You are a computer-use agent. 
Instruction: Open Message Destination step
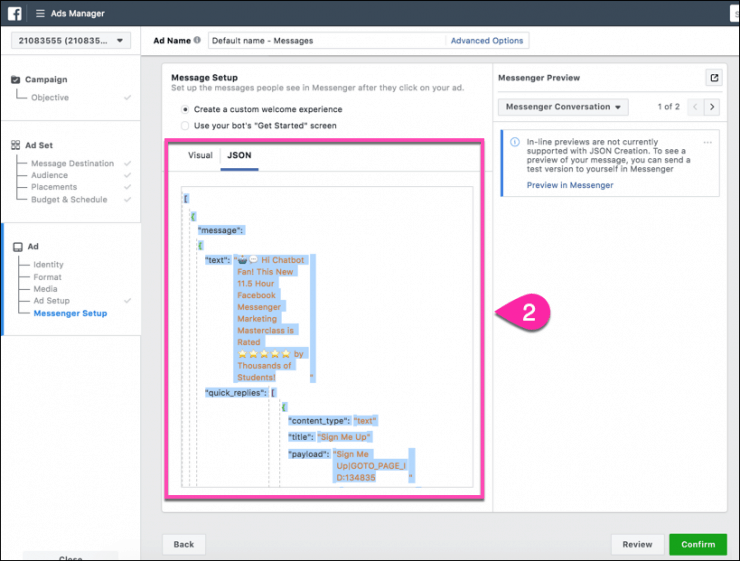pyautogui.click(x=72, y=163)
